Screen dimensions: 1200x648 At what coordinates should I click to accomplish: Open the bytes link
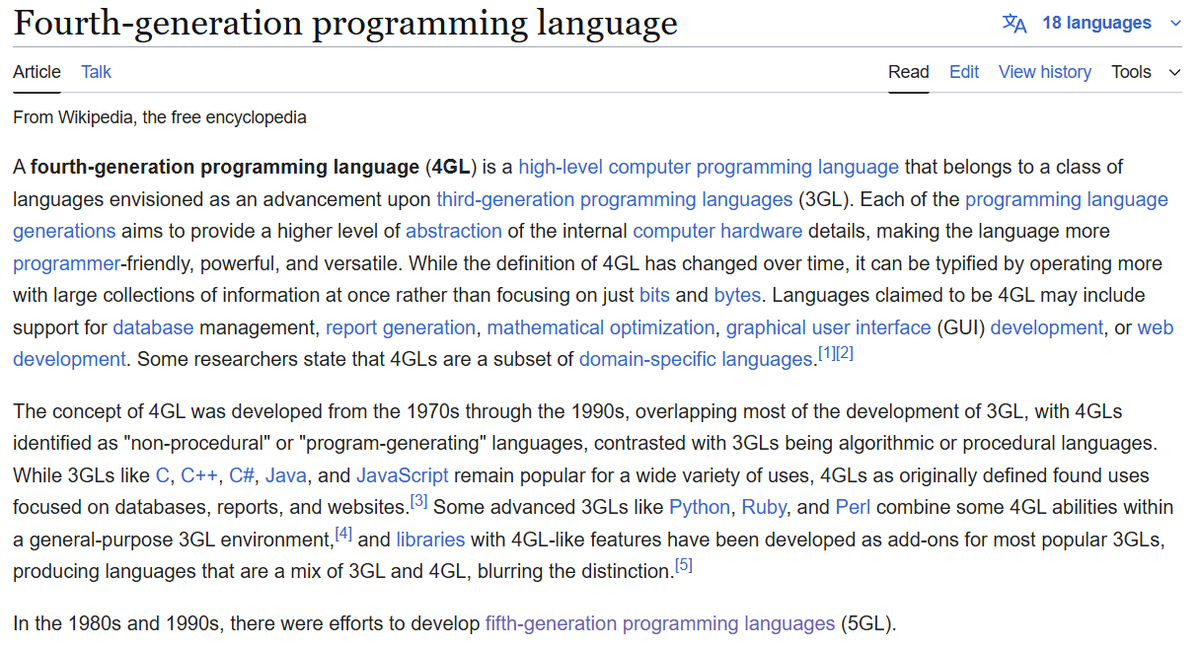point(738,295)
